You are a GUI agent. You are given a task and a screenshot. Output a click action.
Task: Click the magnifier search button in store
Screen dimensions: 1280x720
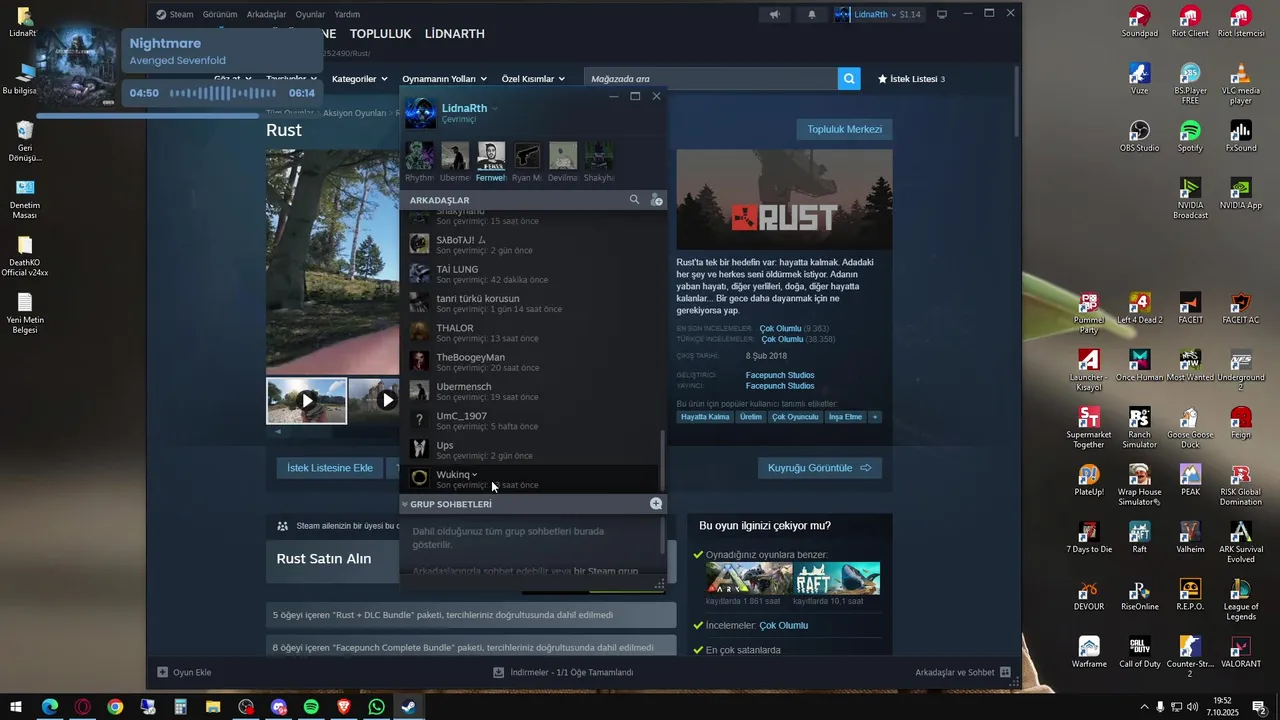tap(849, 79)
